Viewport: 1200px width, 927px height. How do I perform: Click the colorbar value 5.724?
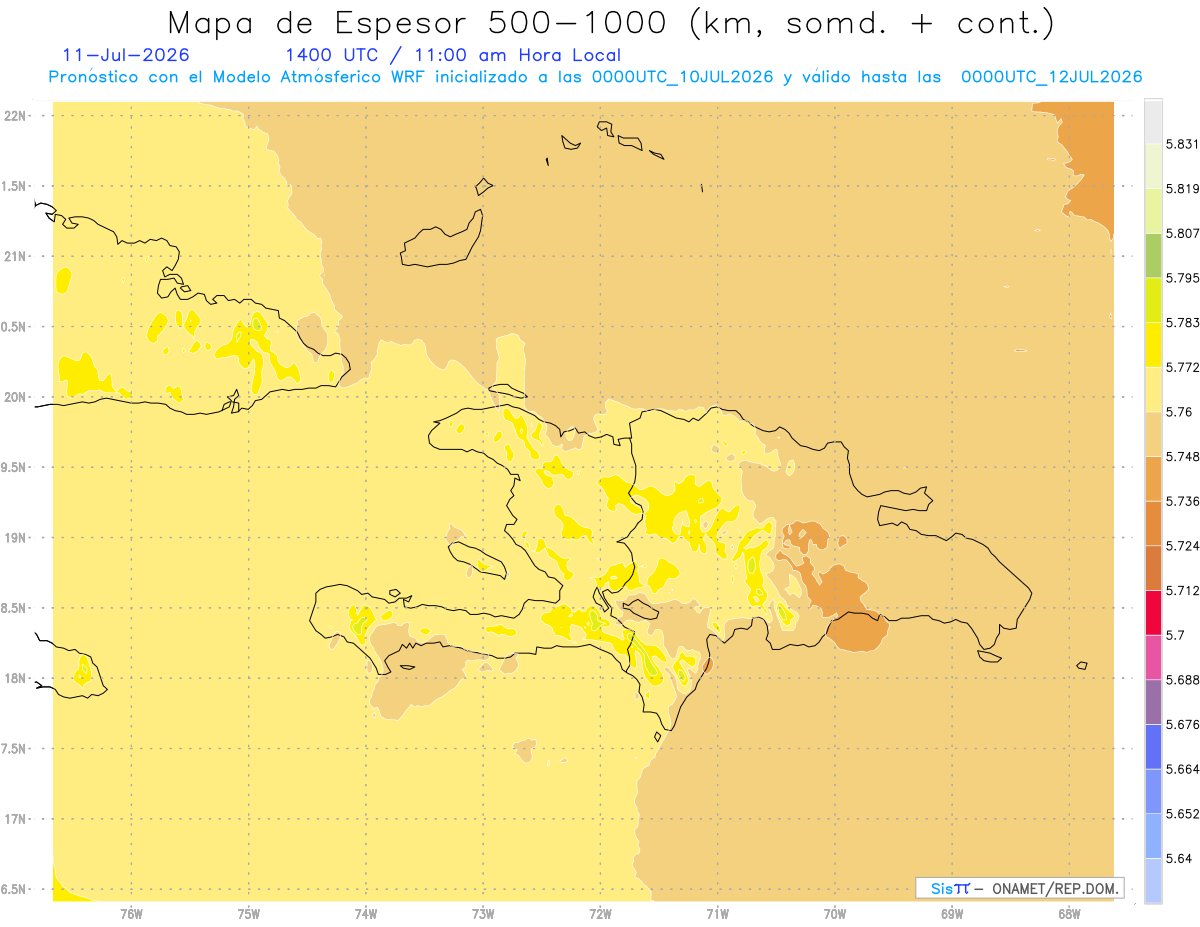pyautogui.click(x=1182, y=546)
